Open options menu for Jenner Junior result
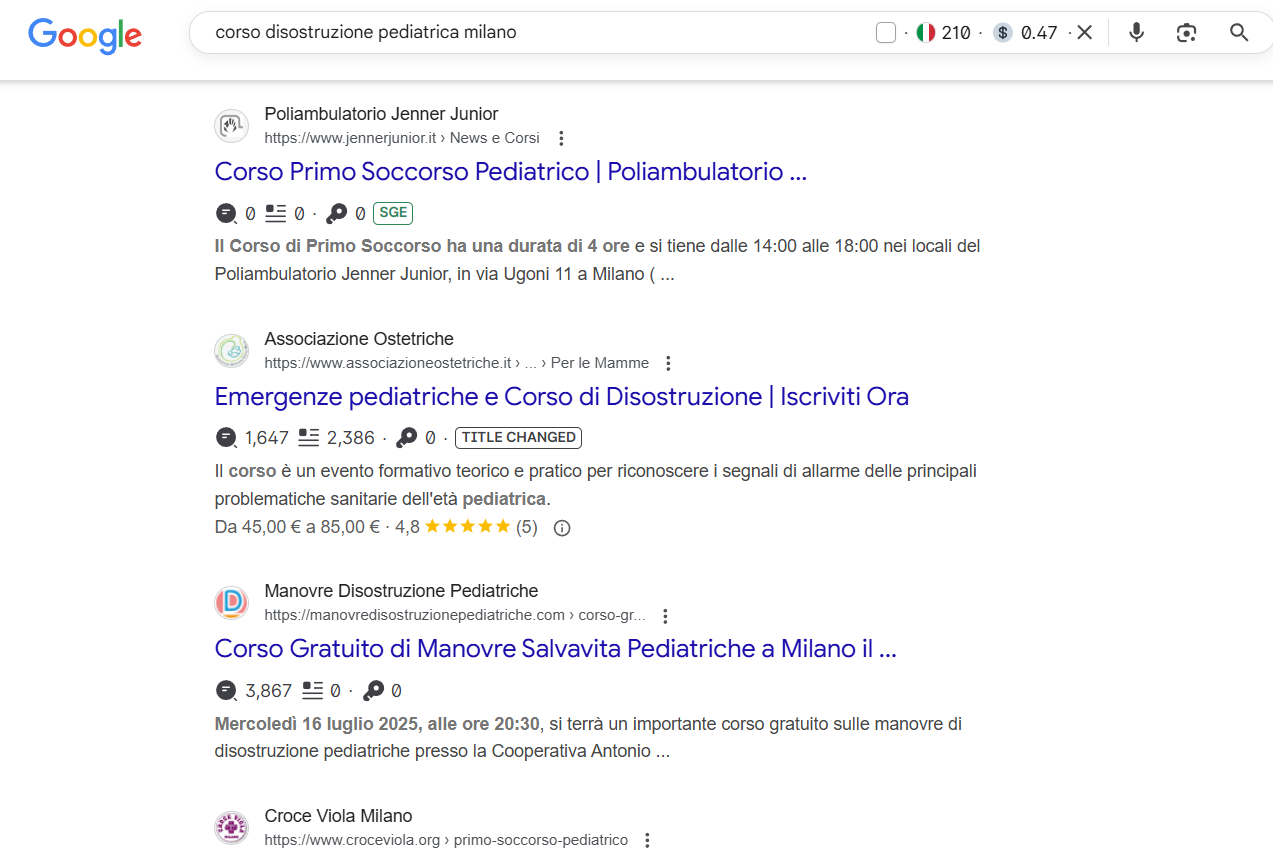This screenshot has height=861, width=1273. [x=561, y=138]
